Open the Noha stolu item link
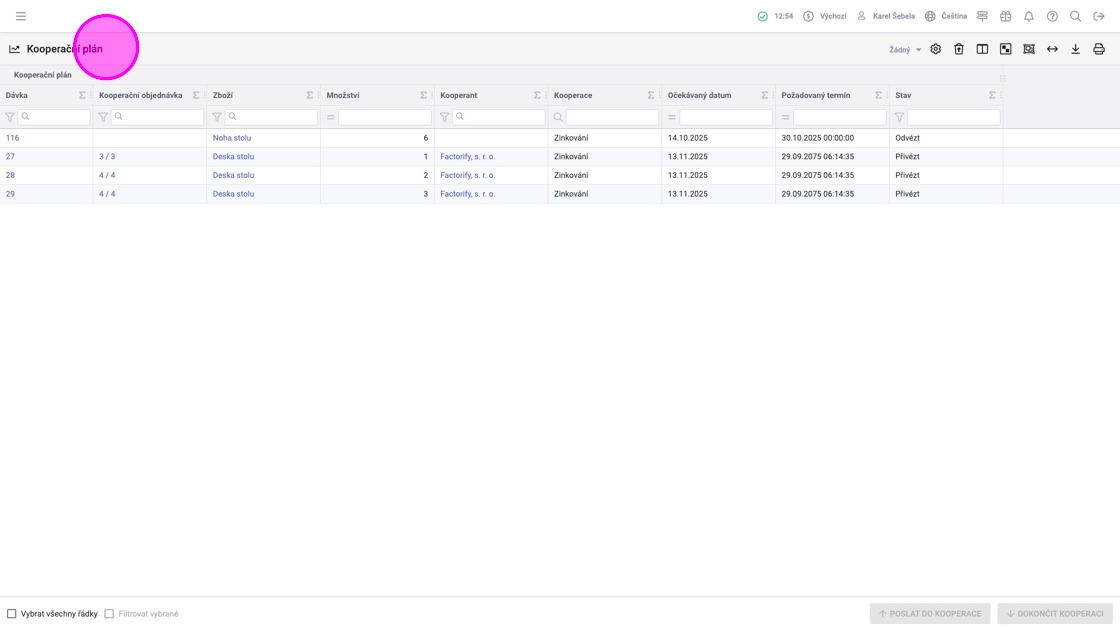The width and height of the screenshot is (1120, 630). 232,138
